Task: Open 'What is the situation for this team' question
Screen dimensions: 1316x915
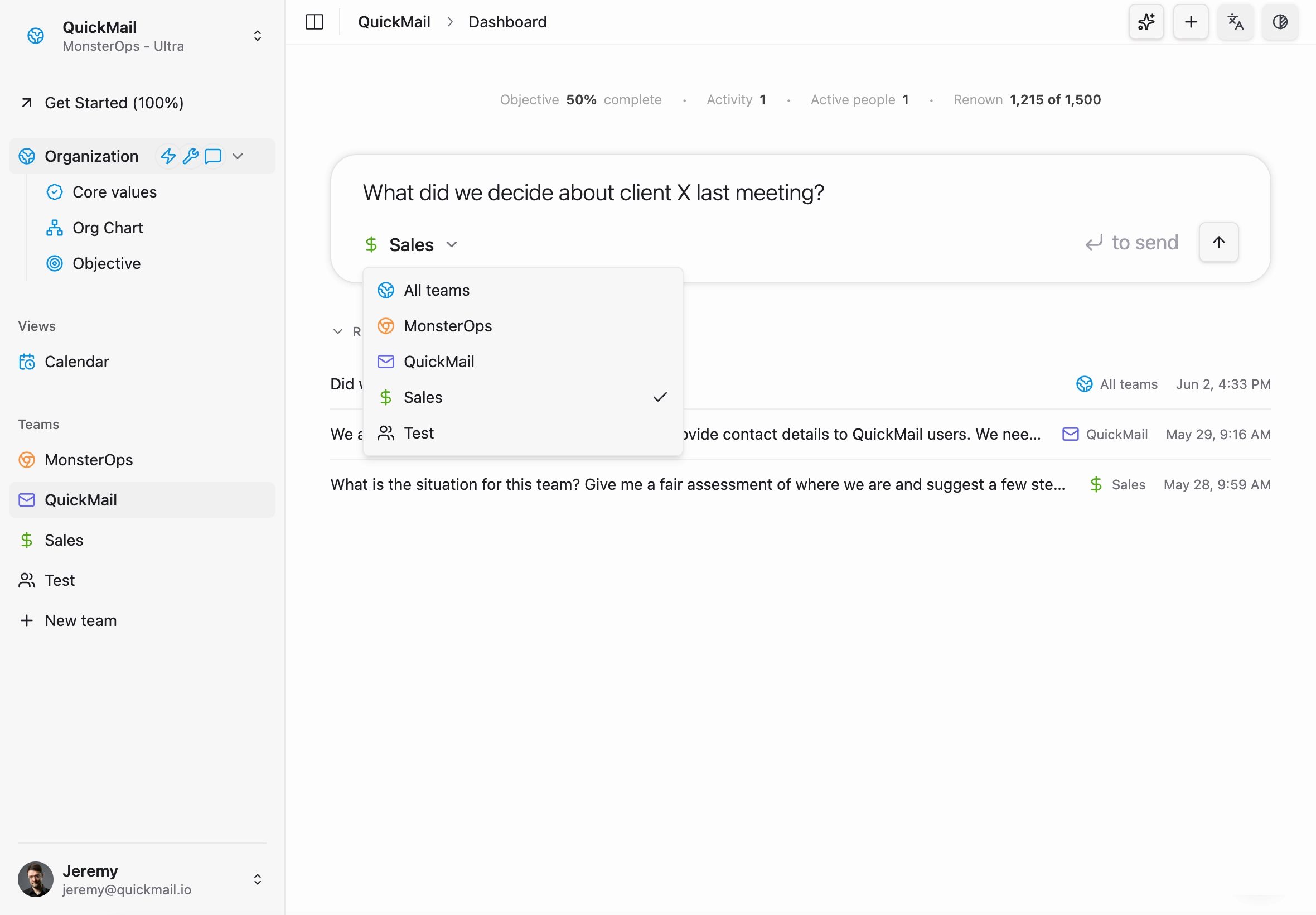Action: point(800,484)
